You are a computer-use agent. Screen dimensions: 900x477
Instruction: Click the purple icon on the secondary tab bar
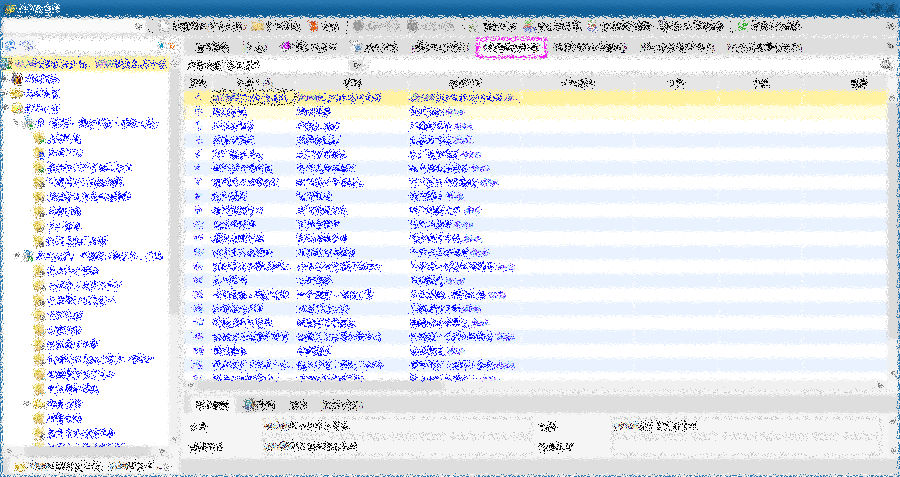click(x=286, y=47)
